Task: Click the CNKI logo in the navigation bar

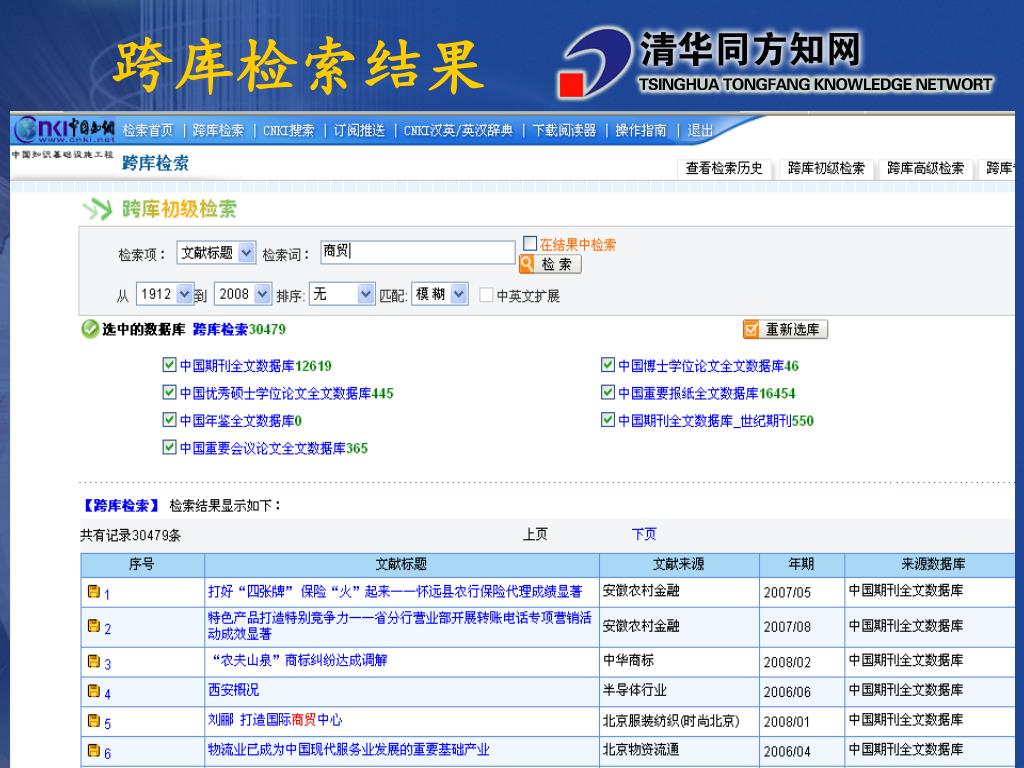Action: click(x=64, y=129)
